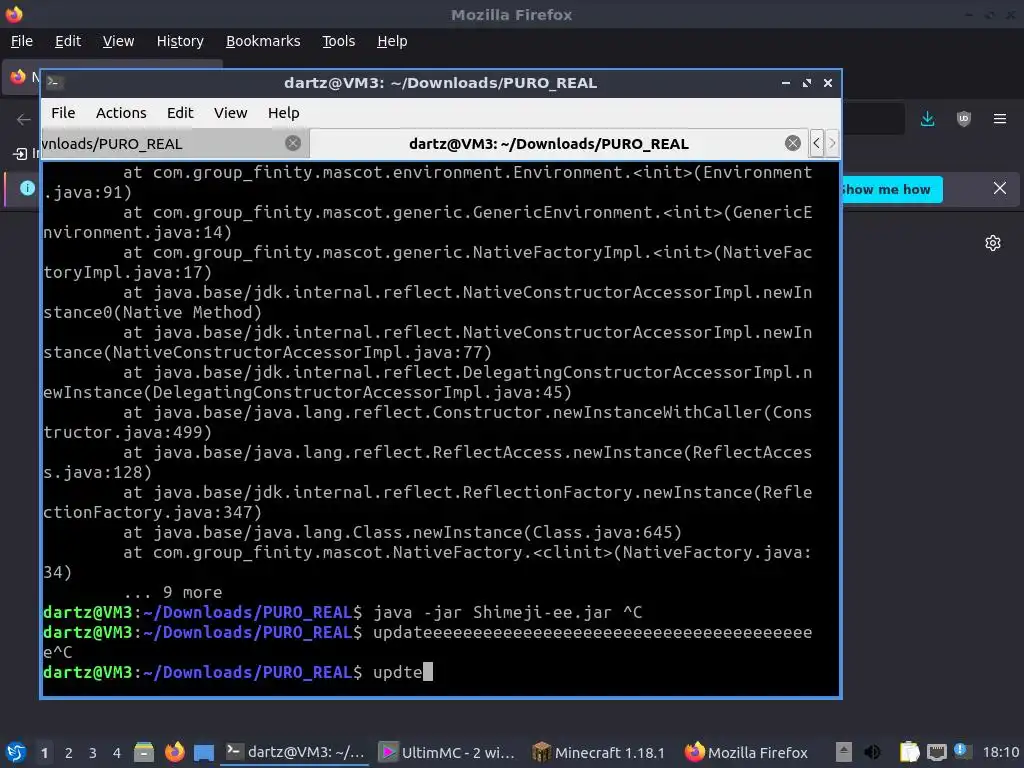
Task: Open the terminal Actions menu
Action: [121, 113]
